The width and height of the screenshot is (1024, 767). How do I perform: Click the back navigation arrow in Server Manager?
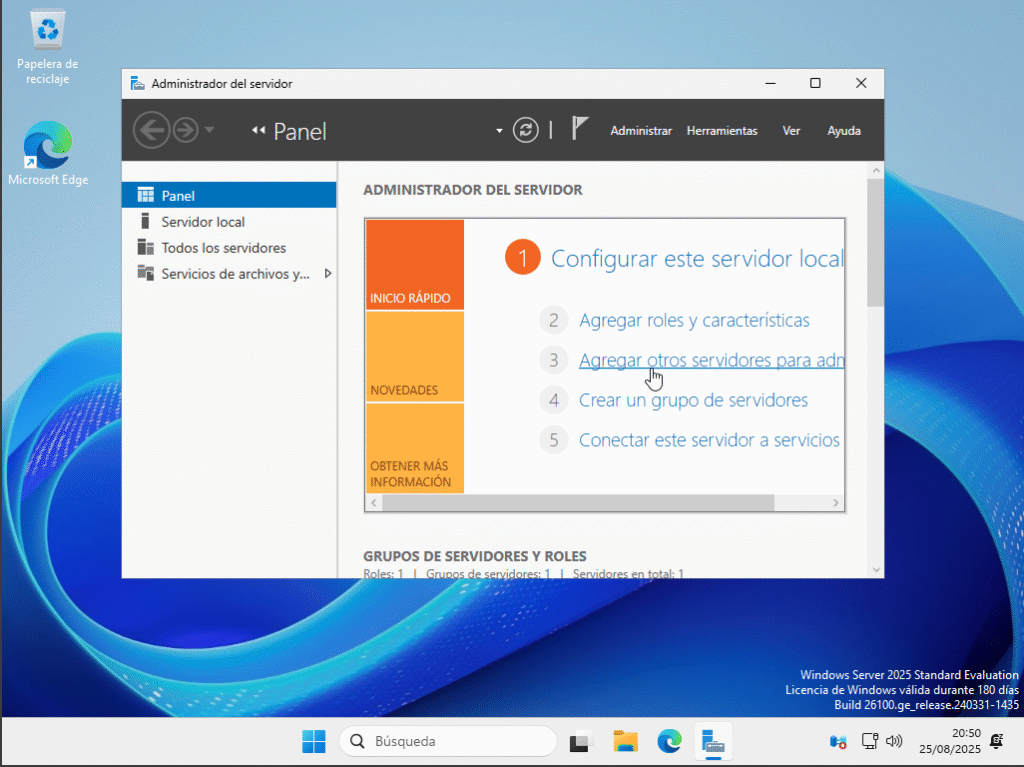[152, 130]
